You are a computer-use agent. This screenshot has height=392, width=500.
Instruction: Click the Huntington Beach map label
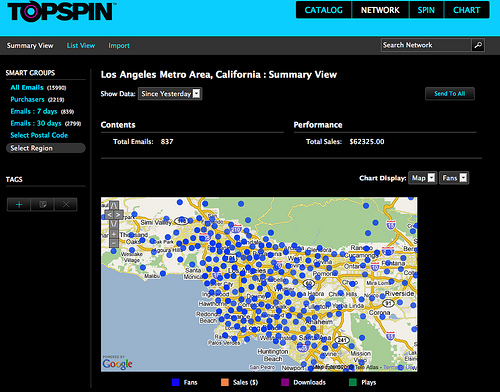(273, 355)
